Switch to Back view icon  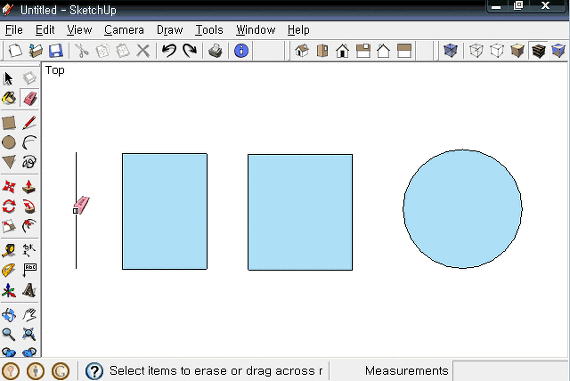coord(384,51)
